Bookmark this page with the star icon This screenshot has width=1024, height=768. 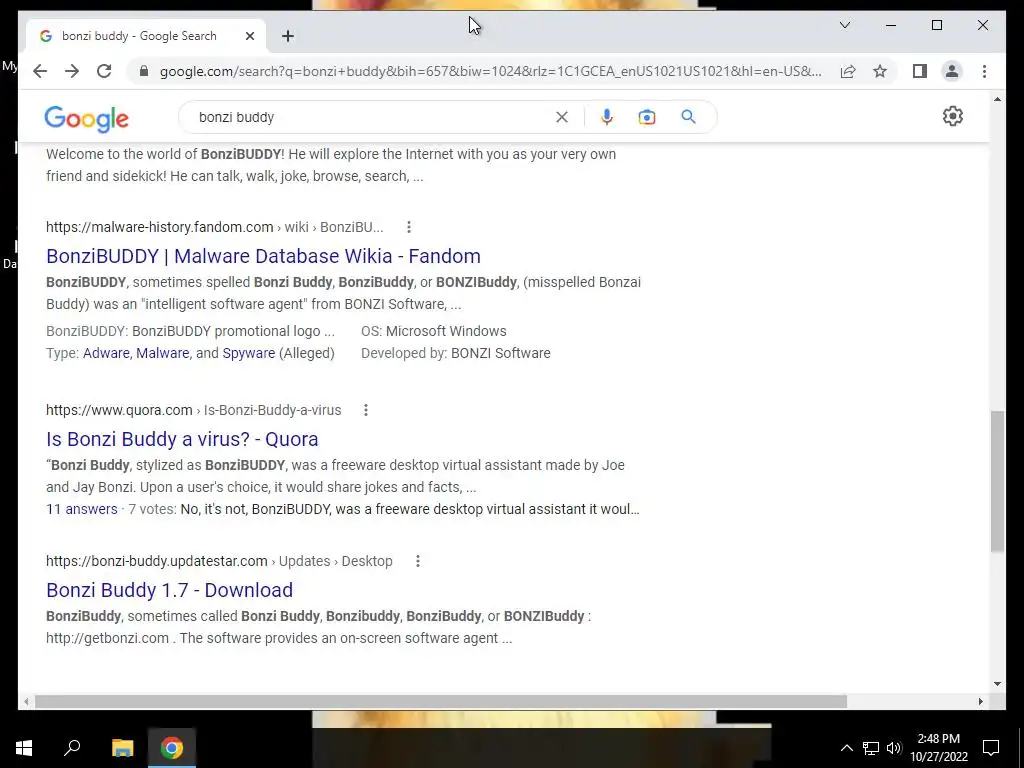pyautogui.click(x=880, y=71)
